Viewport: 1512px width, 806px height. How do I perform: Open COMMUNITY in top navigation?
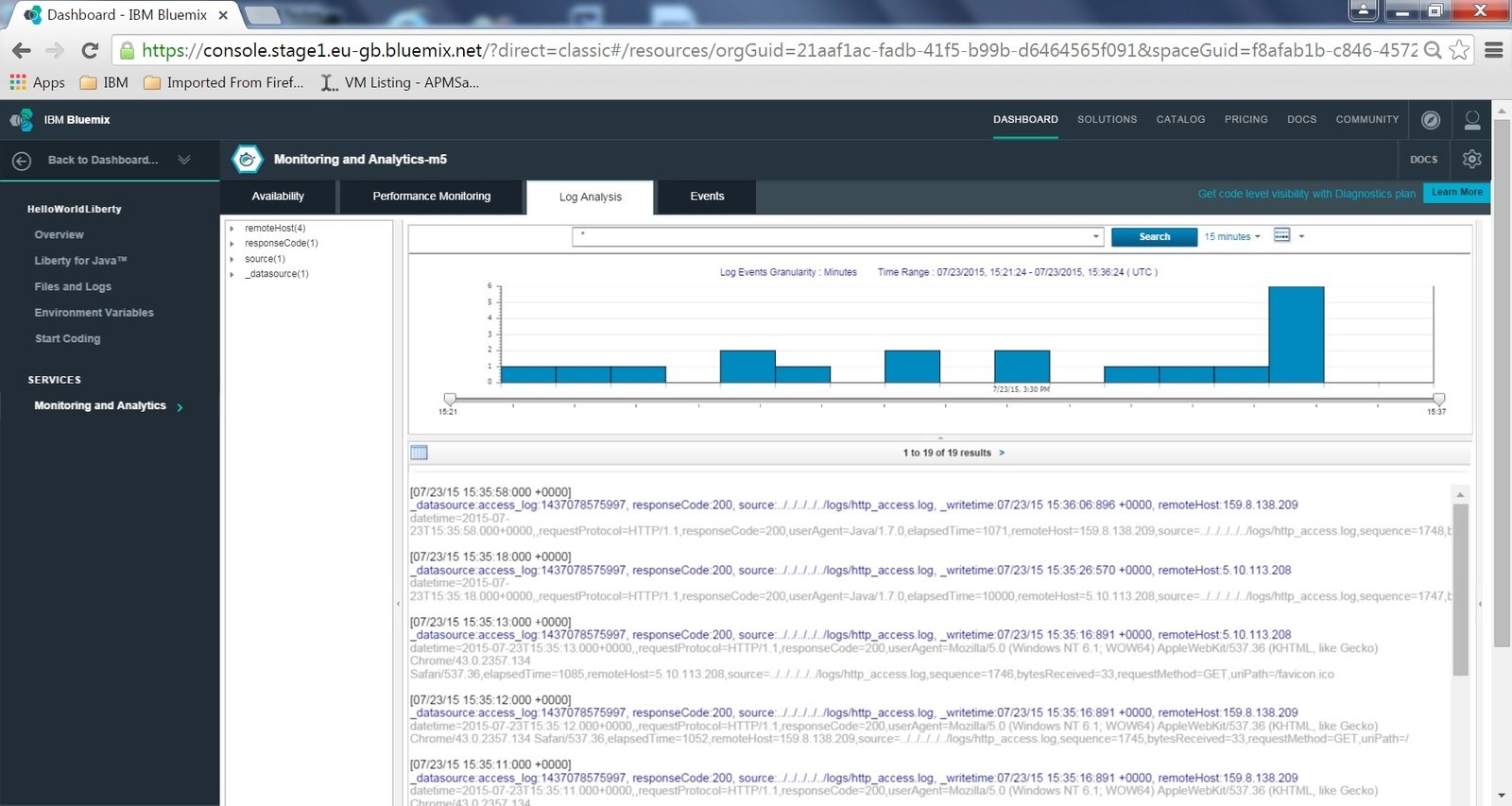click(x=1367, y=120)
